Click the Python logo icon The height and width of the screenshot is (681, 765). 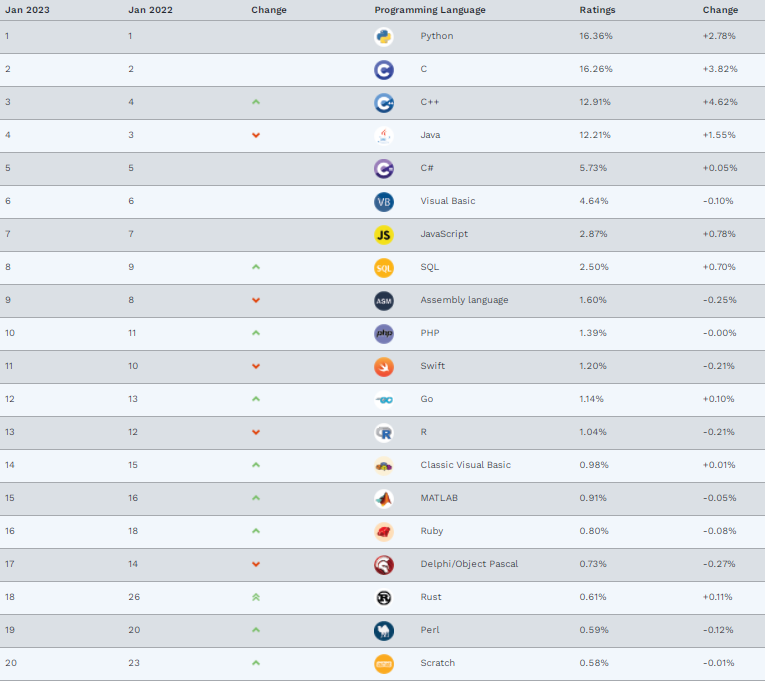(x=384, y=37)
